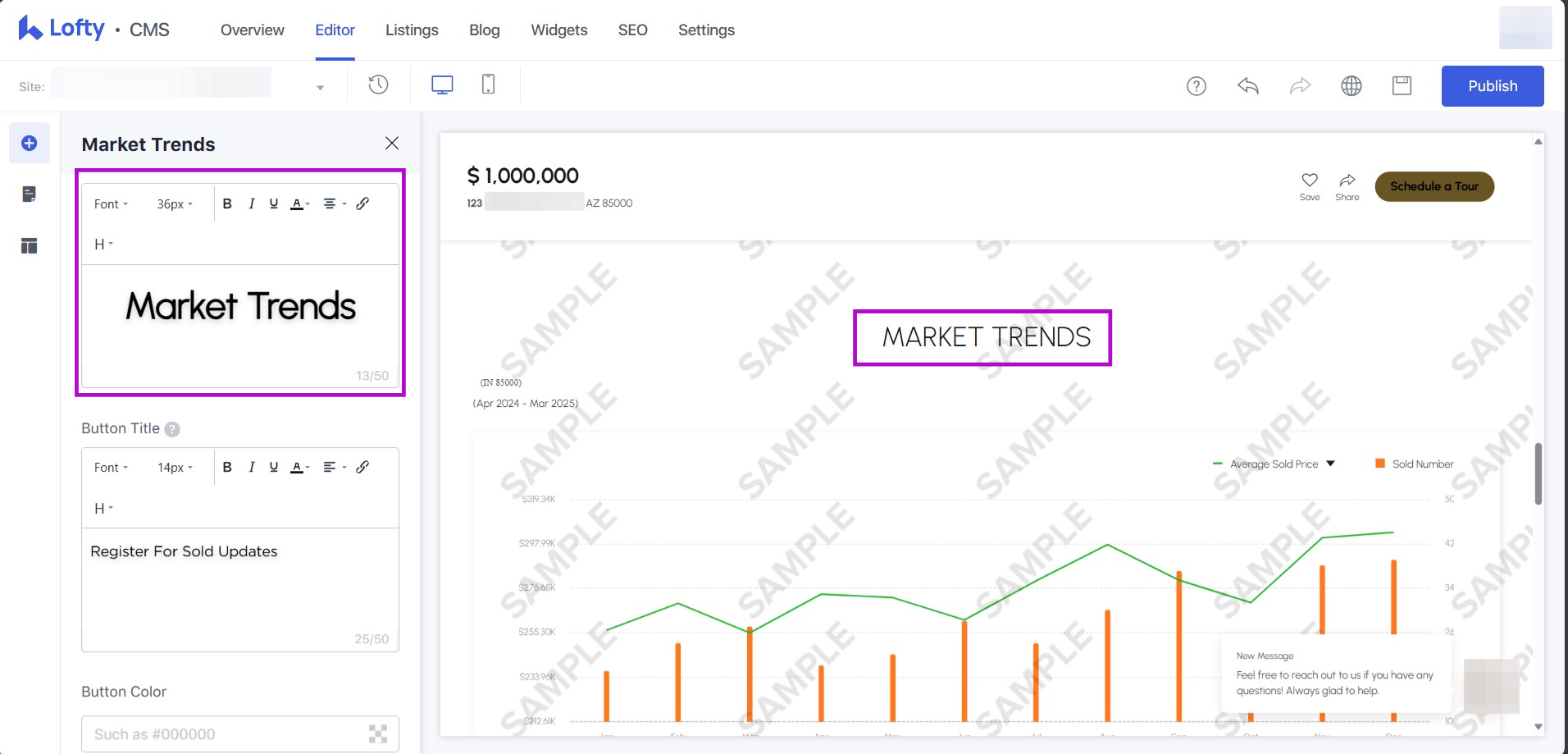Insert link in Market Trends title editor
1568x754 pixels.
coord(362,203)
